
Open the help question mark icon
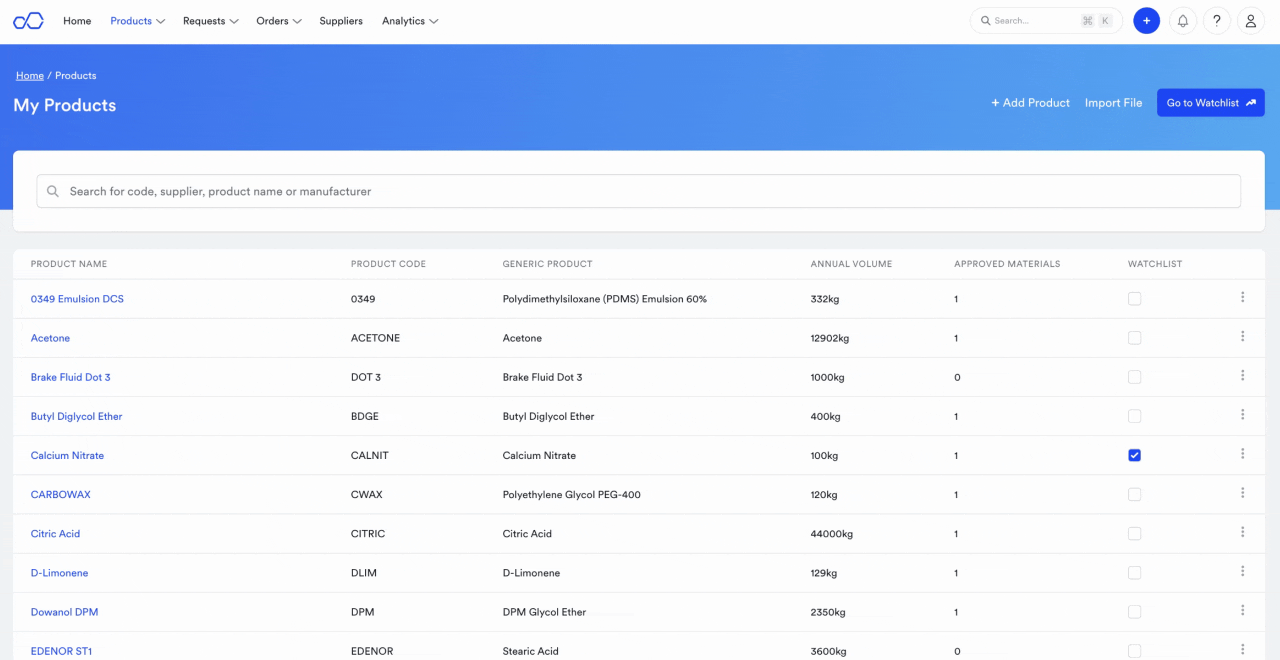pos(1217,21)
